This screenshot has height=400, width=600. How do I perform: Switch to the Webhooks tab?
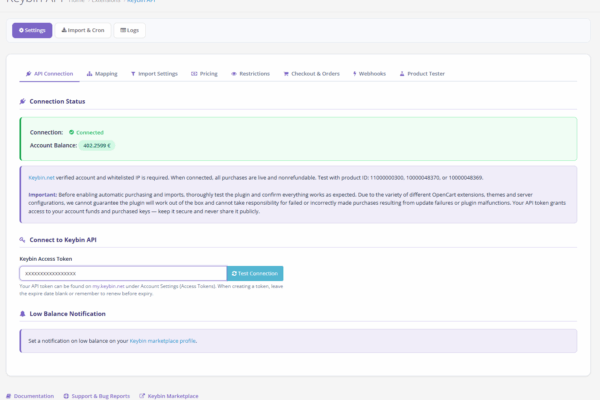pos(368,73)
